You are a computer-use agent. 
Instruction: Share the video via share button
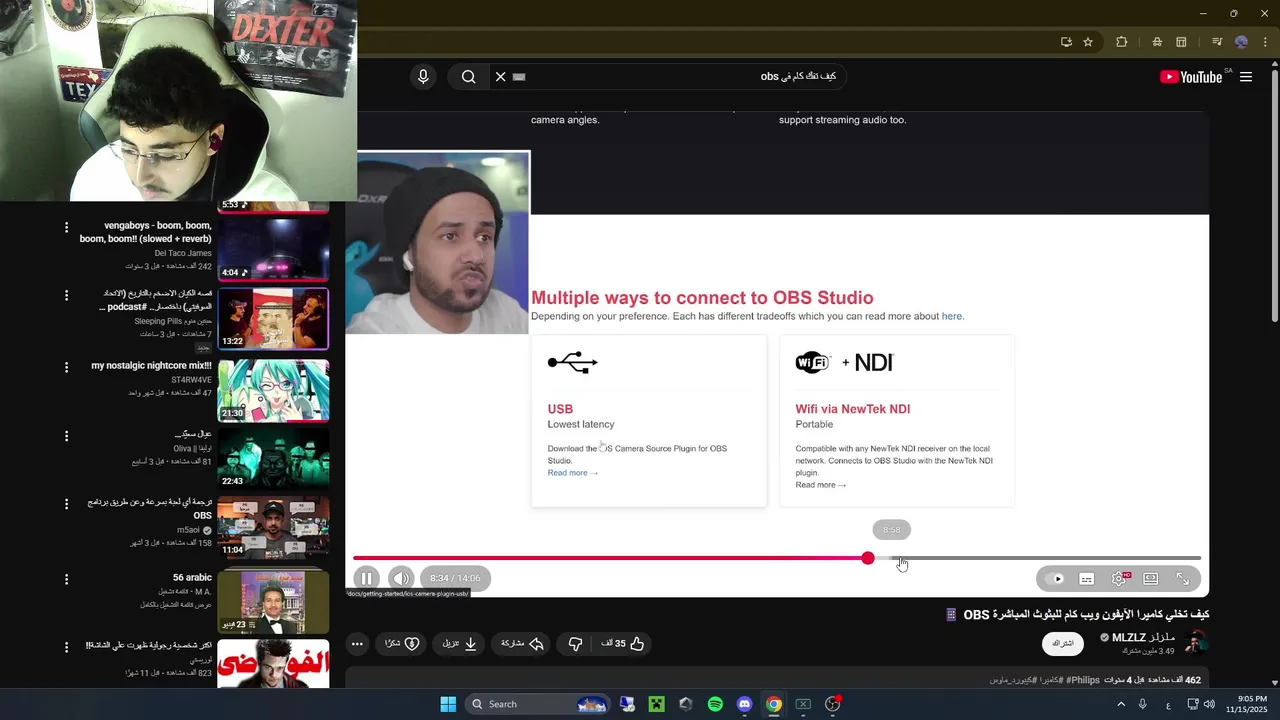click(522, 644)
